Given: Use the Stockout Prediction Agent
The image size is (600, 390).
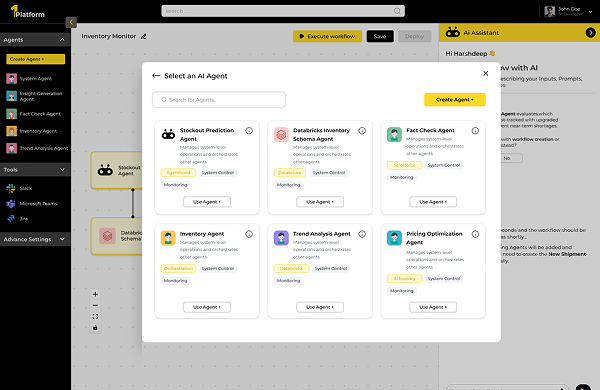Looking at the screenshot, I should [207, 202].
